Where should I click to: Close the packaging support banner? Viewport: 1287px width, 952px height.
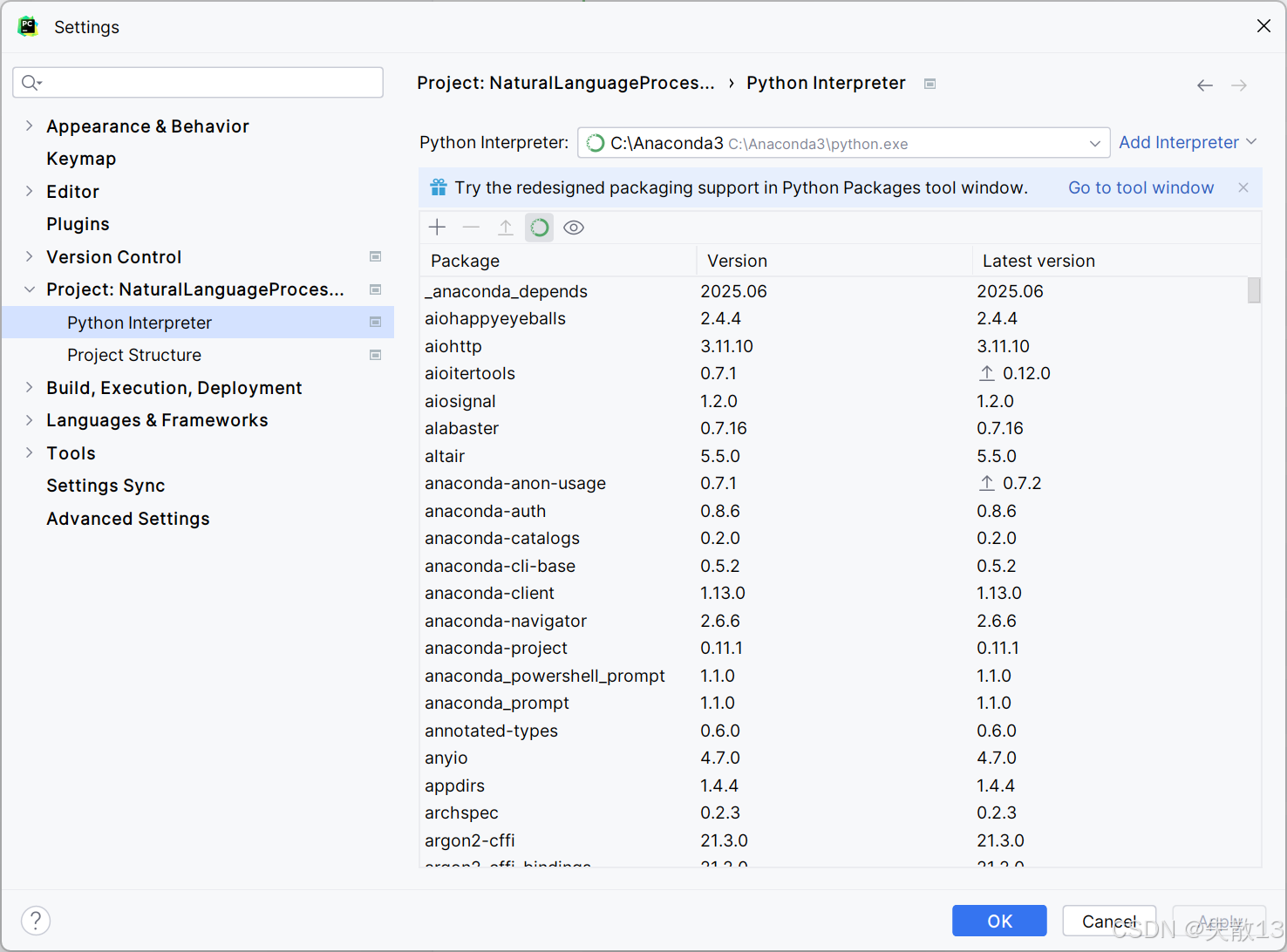tap(1243, 187)
